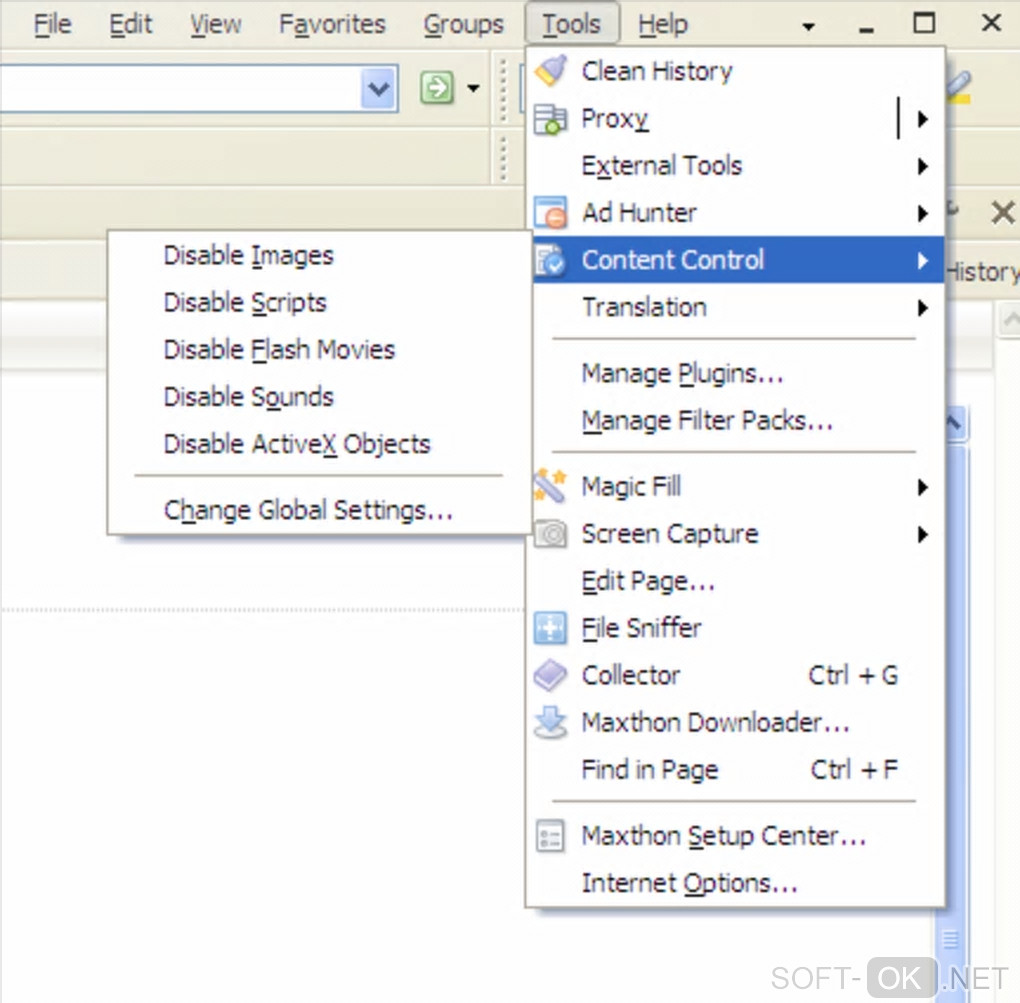Expand the Go button dropdown arrow

[474, 88]
